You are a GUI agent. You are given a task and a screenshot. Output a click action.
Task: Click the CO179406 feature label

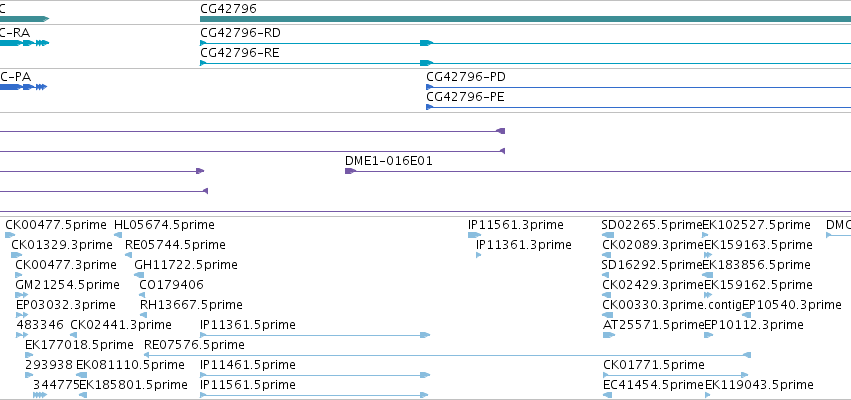(172, 285)
